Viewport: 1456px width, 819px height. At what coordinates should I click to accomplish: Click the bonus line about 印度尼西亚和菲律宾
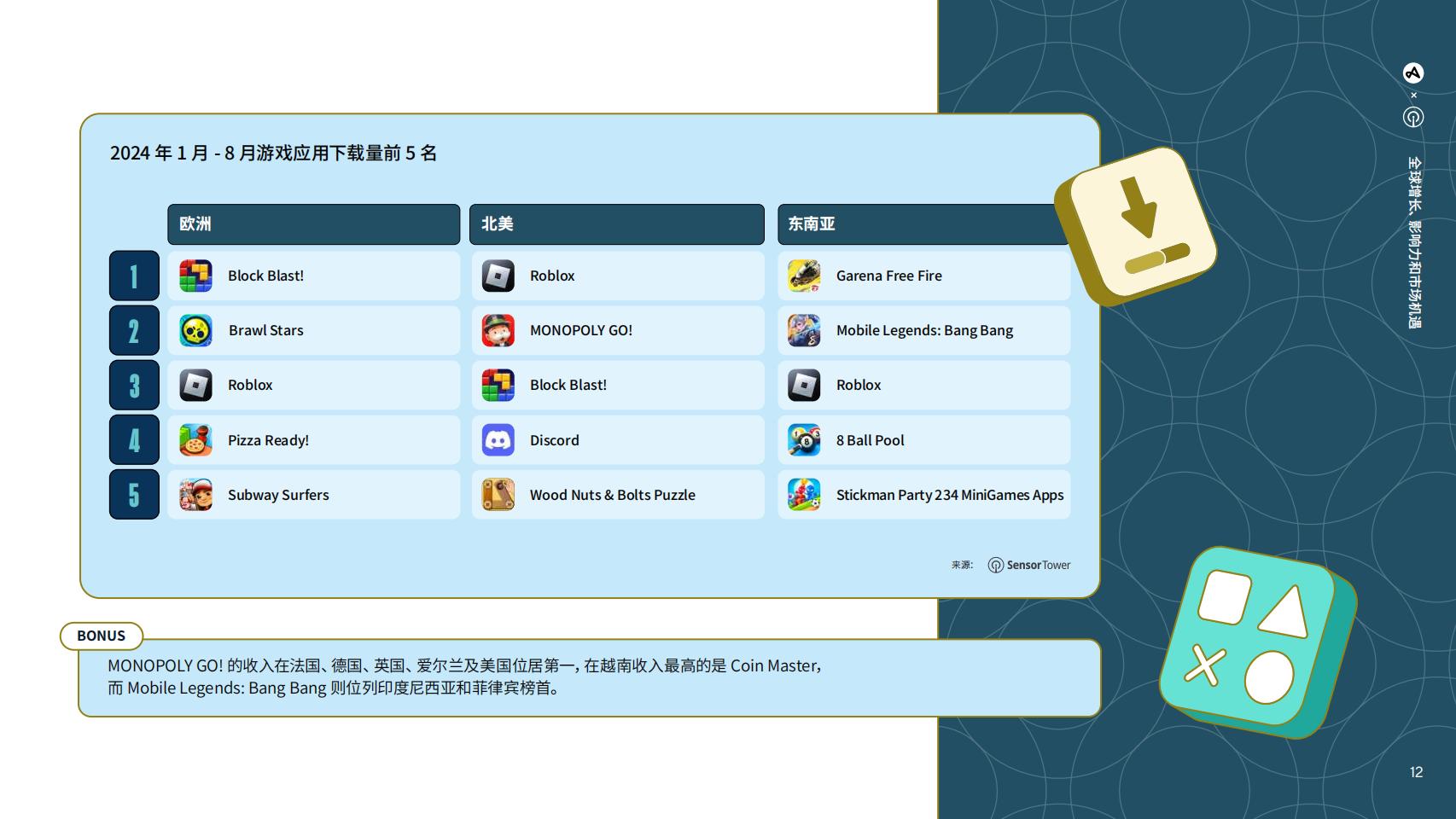click(x=335, y=688)
